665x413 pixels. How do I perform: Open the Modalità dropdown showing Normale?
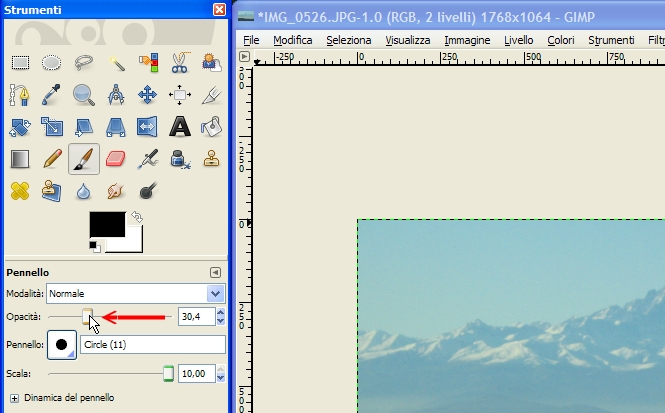pos(136,293)
